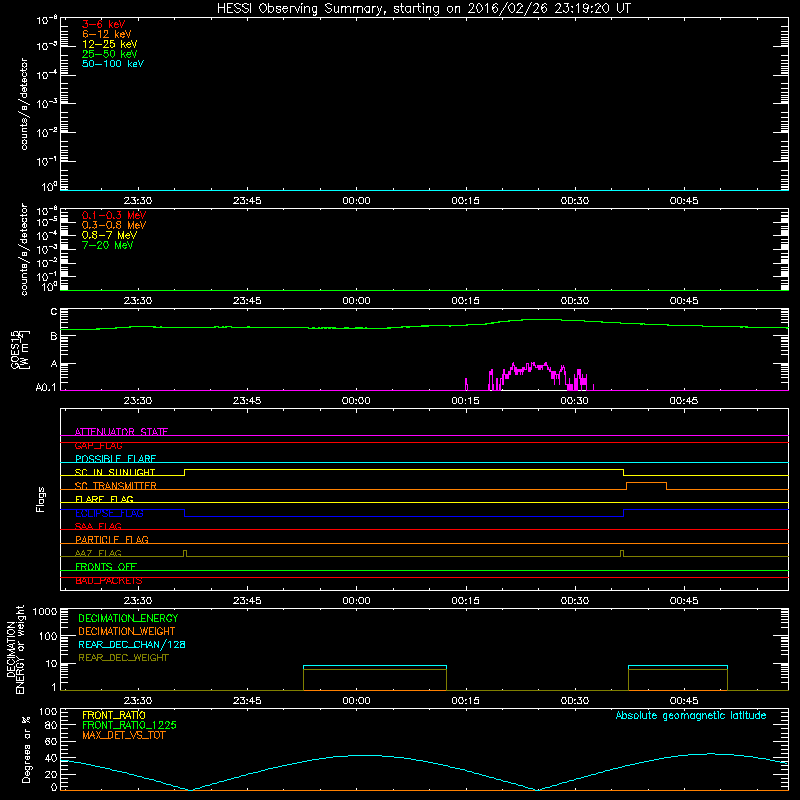Select the ATTENUATOR_STATE flag label

pos(121,432)
